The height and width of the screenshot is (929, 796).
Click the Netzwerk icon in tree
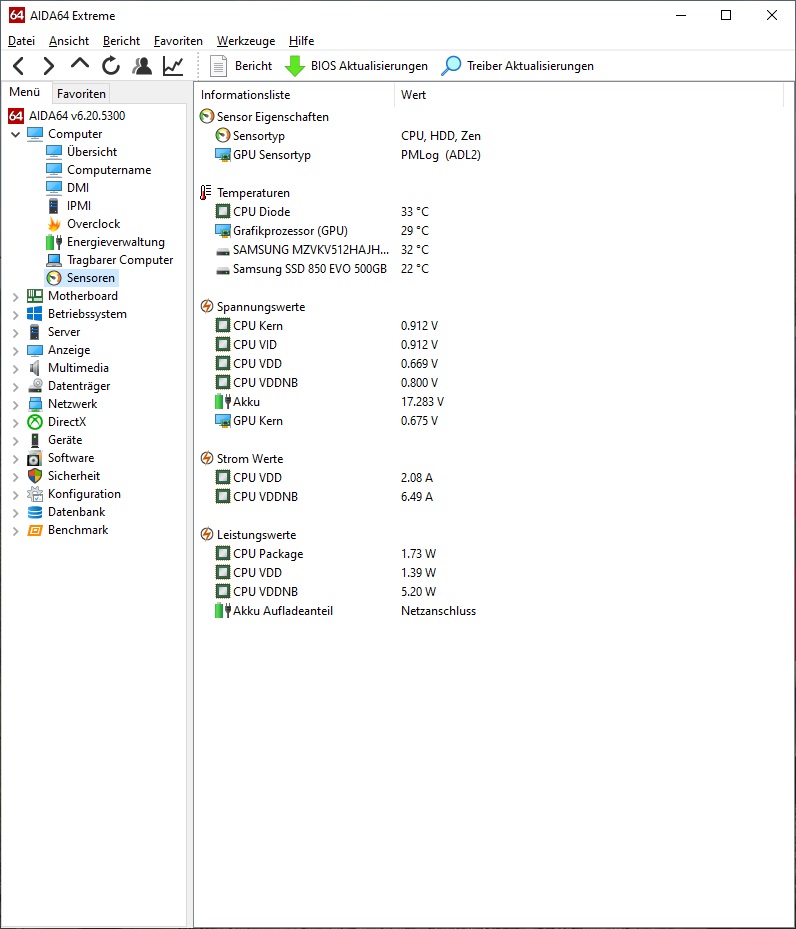[35, 404]
